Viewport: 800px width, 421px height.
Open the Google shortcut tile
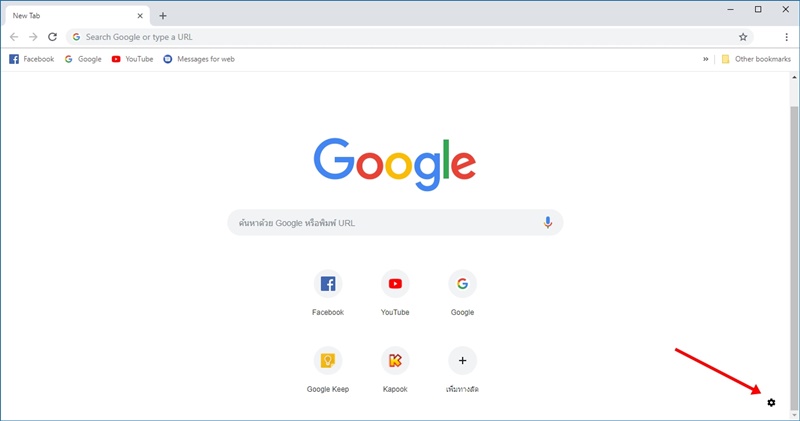pos(462,293)
